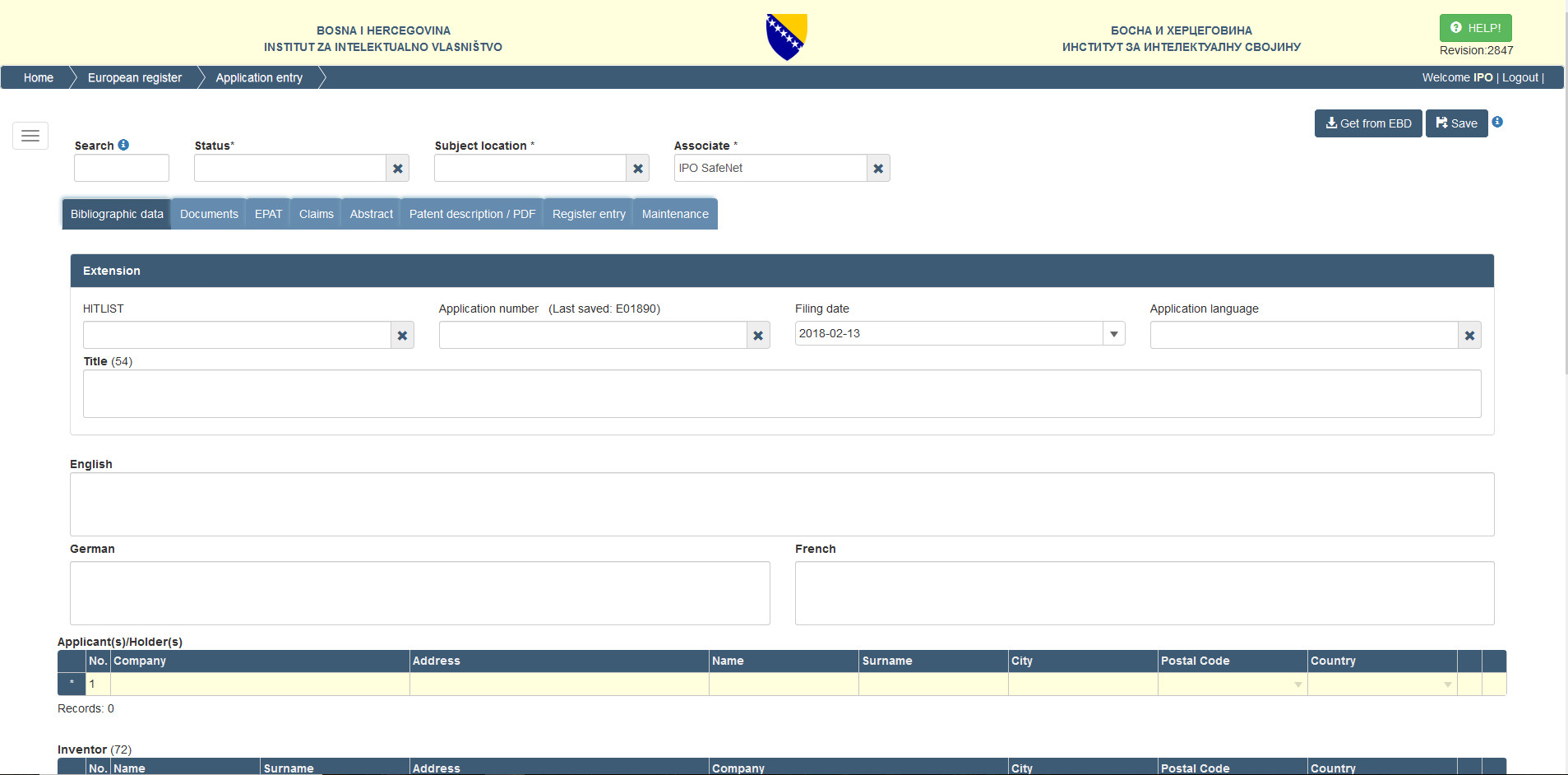1568x775 pixels.
Task: Click the info icon beside Save
Action: coord(1497,122)
